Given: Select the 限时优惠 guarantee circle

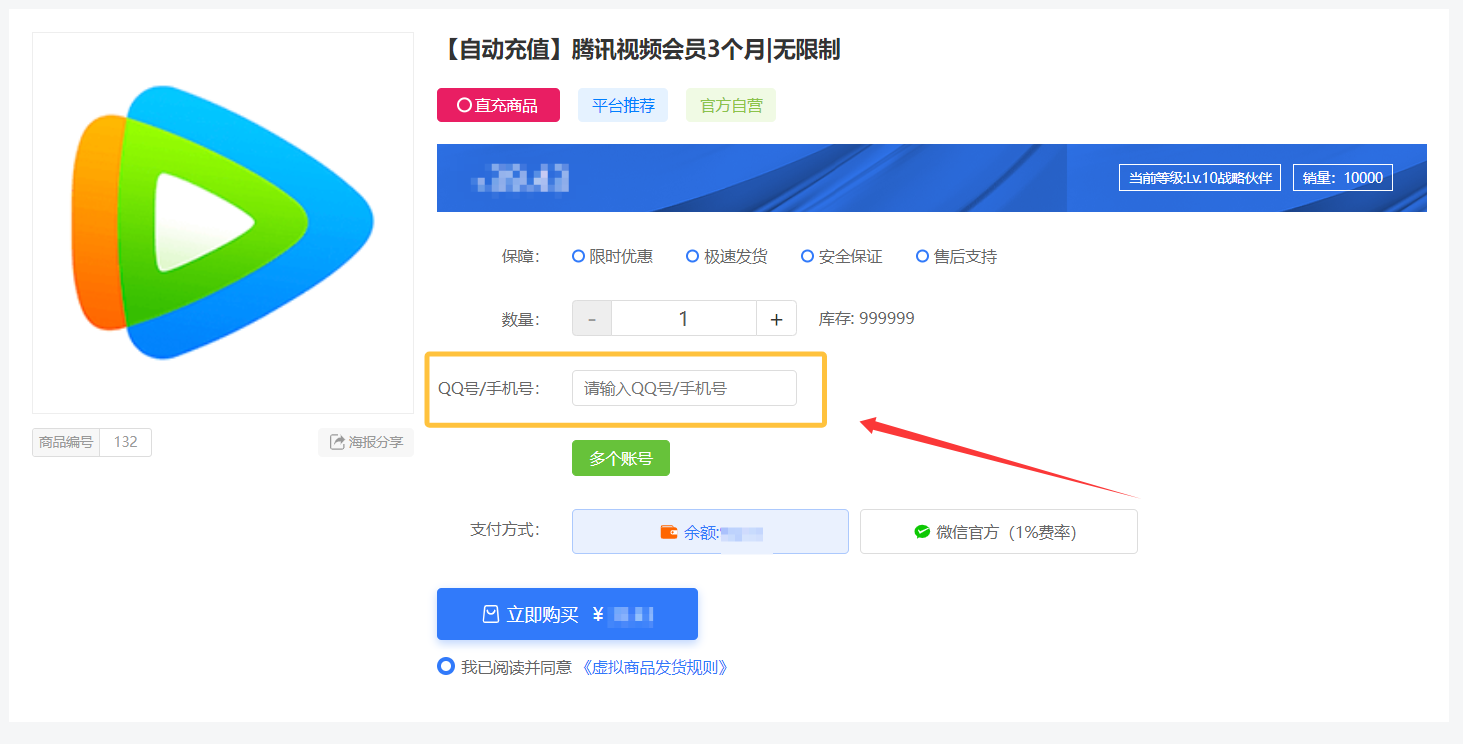Looking at the screenshot, I should [x=578, y=256].
